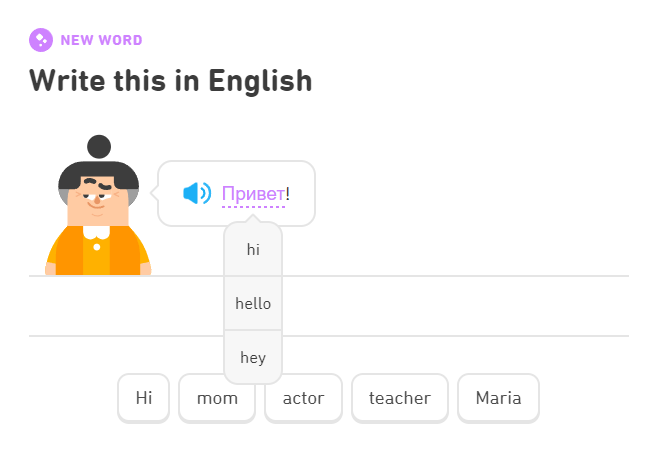Click the "NEW WORD" label text

(101, 41)
